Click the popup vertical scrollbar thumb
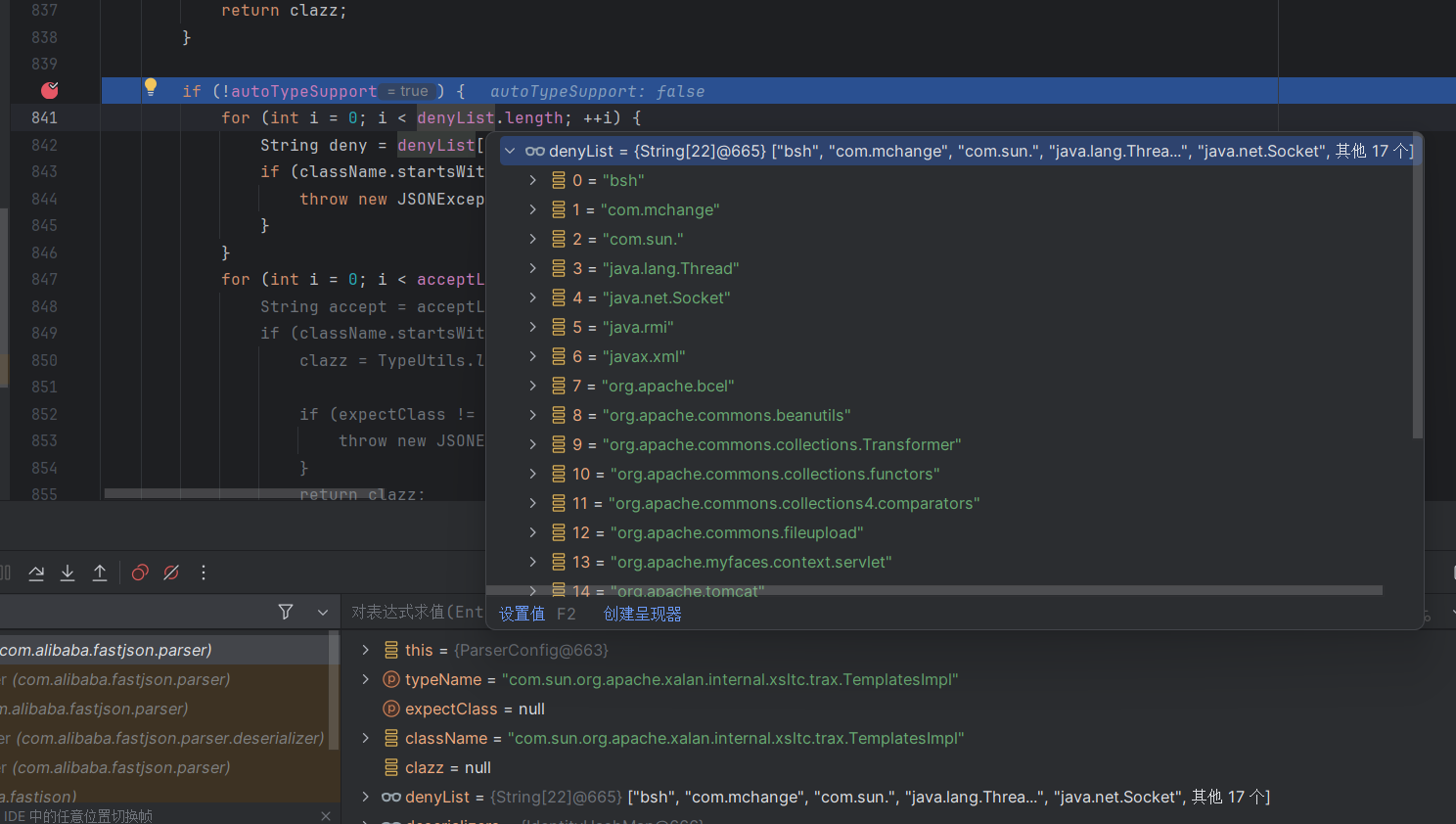This screenshot has height=824, width=1456. [1418, 285]
